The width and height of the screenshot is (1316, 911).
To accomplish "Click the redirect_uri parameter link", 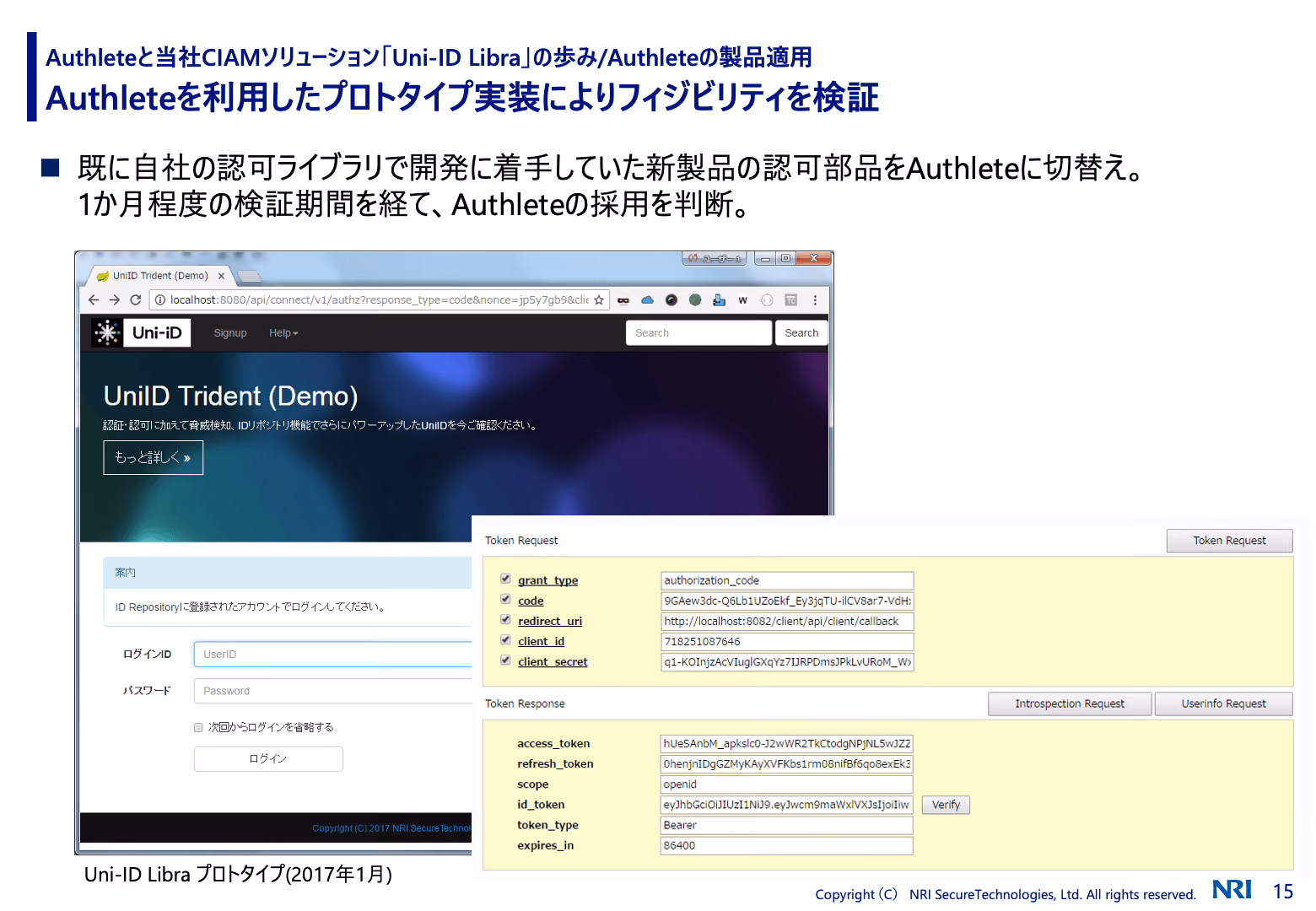I will (x=550, y=621).
